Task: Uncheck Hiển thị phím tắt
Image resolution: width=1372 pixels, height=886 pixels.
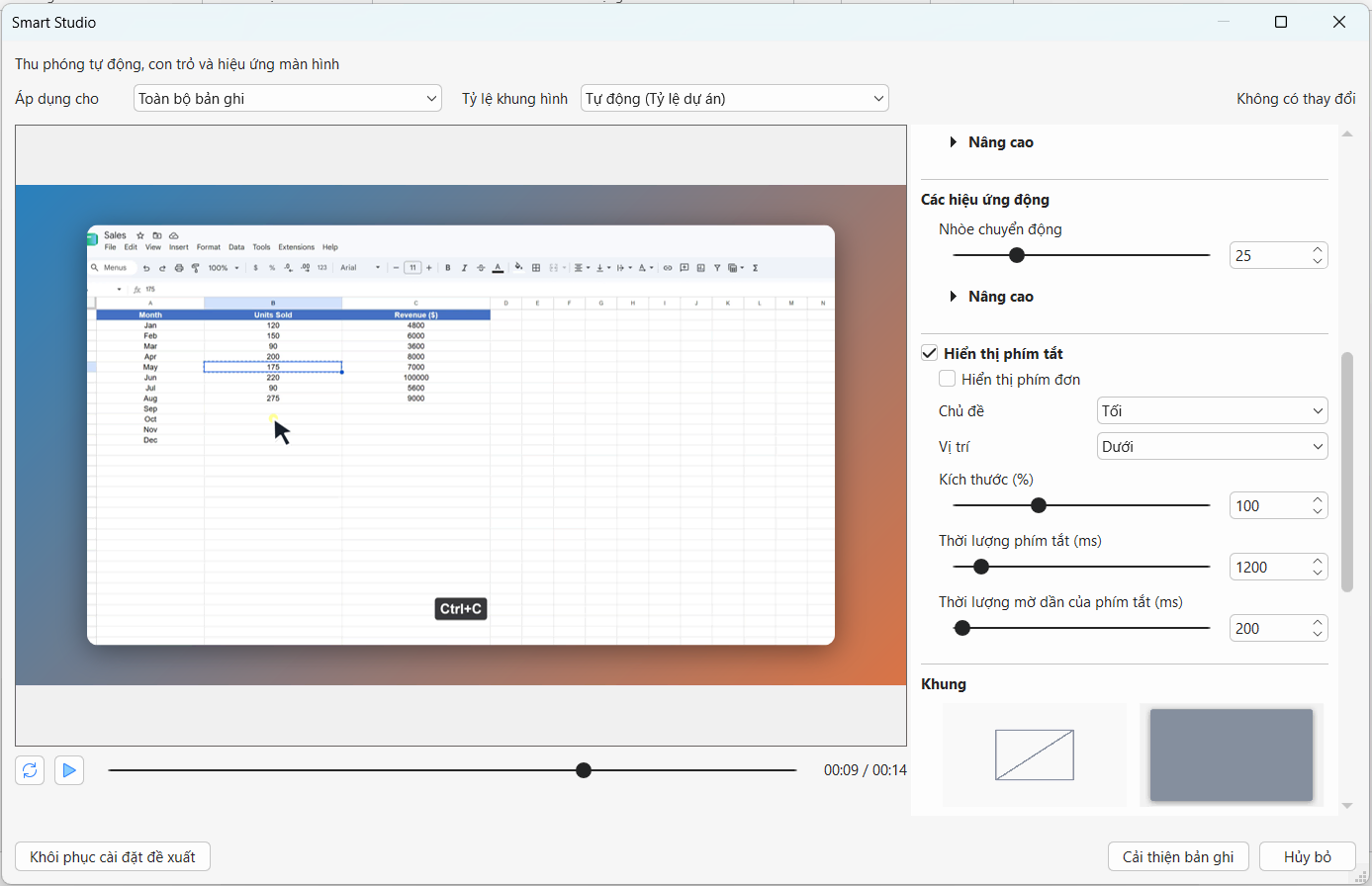Action: coord(930,353)
